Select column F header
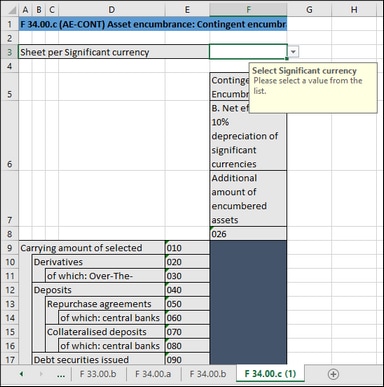The height and width of the screenshot is (387, 384). pos(248,10)
